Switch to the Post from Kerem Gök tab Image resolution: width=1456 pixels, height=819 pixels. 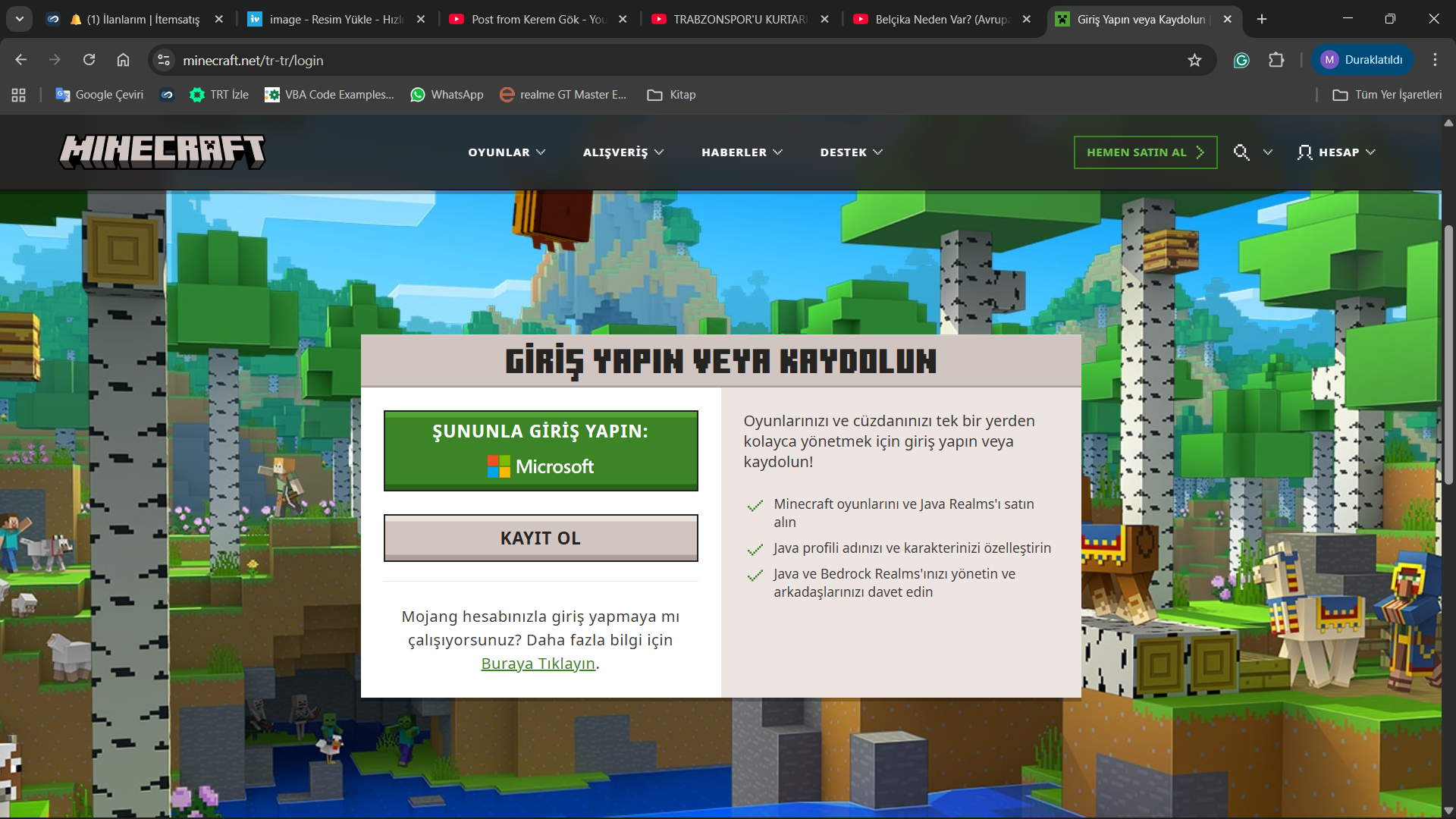tap(539, 19)
